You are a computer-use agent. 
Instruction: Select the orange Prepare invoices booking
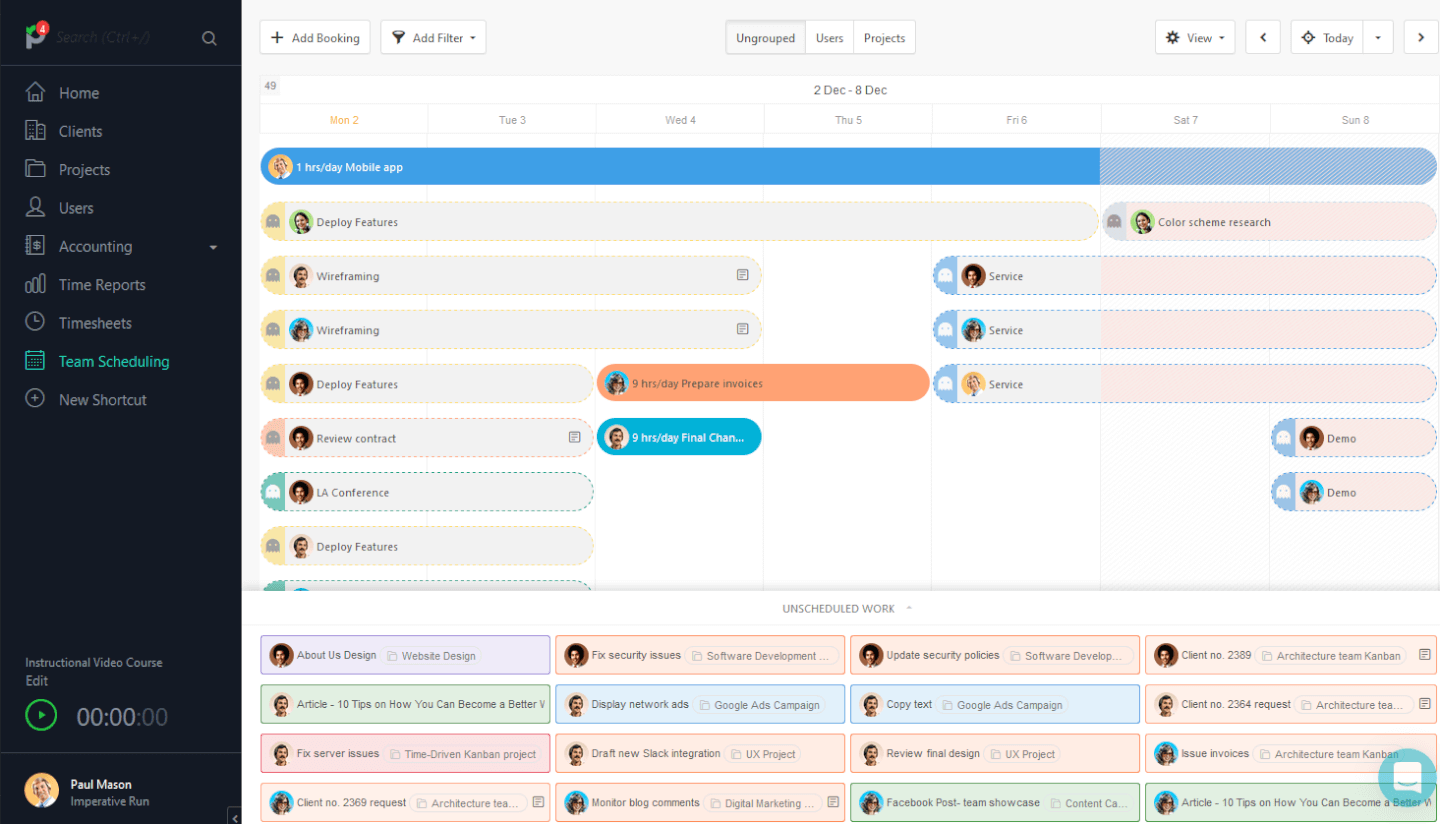tap(763, 383)
